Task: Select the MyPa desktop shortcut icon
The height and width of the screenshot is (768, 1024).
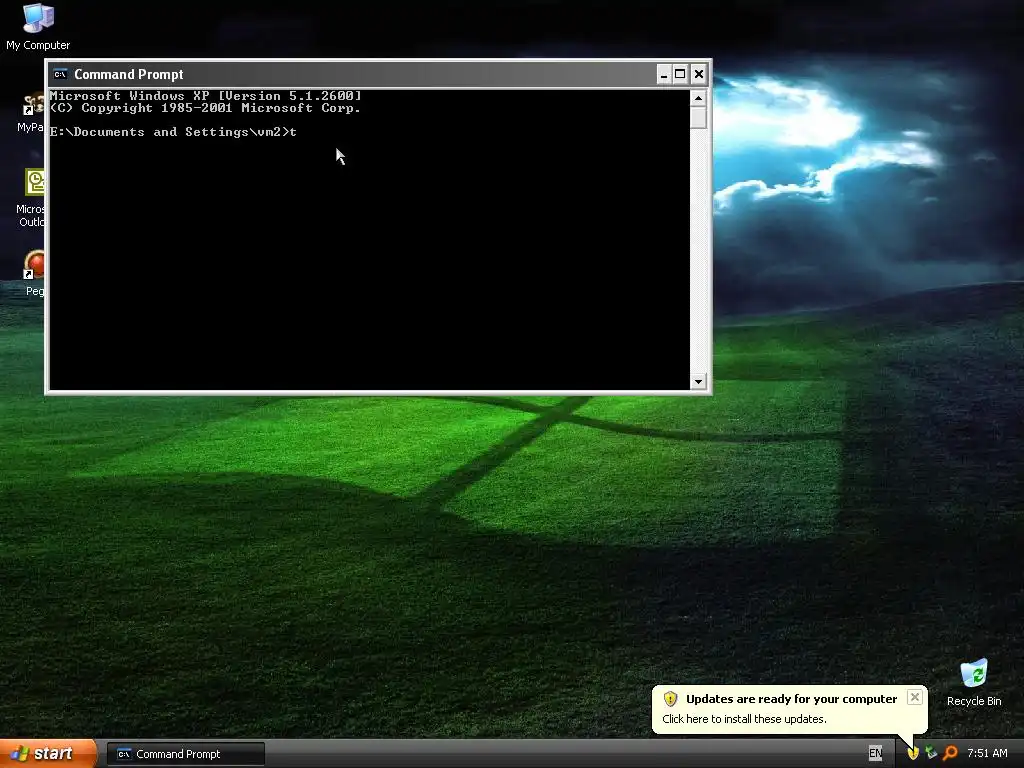Action: (x=31, y=112)
